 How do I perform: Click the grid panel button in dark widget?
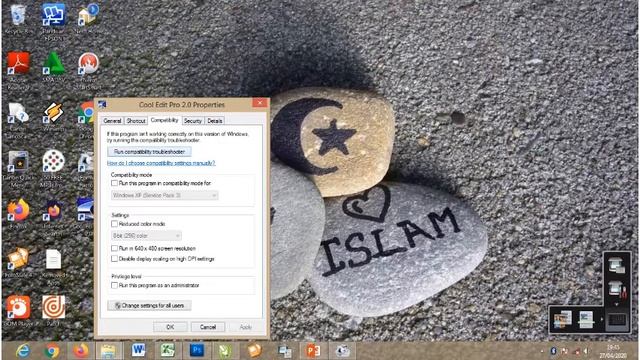617,319
